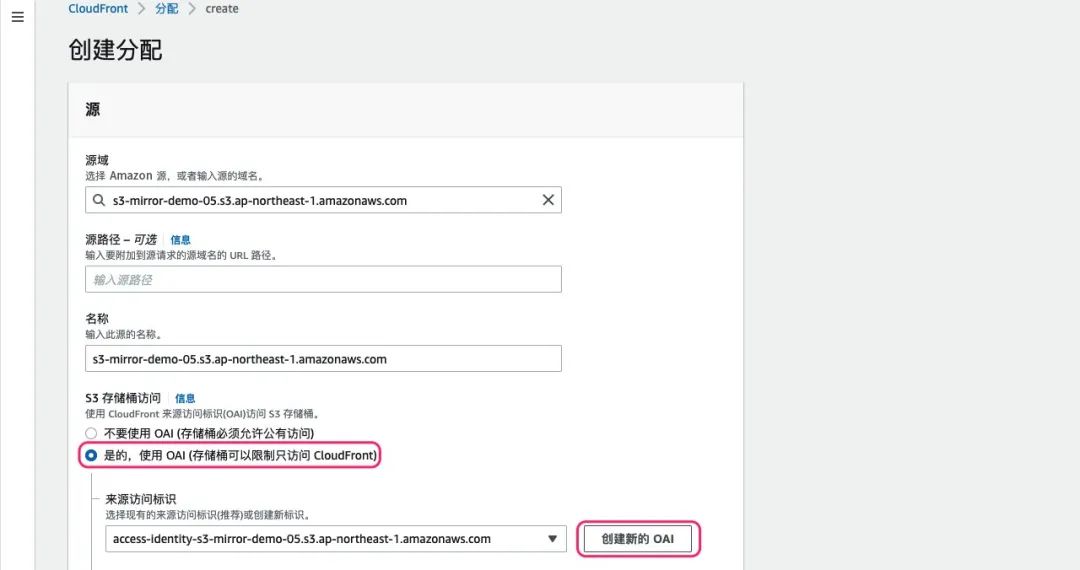This screenshot has height=570, width=1080.
Task: Focus the 源路径 origin path input
Action: point(323,279)
